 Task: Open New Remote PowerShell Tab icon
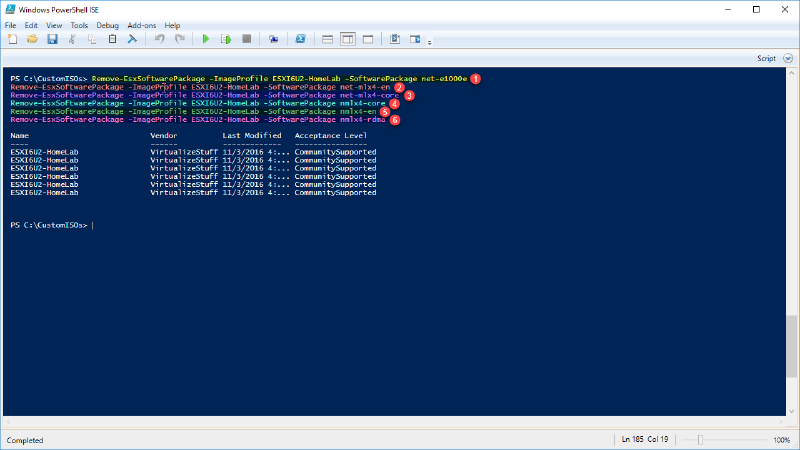273,39
